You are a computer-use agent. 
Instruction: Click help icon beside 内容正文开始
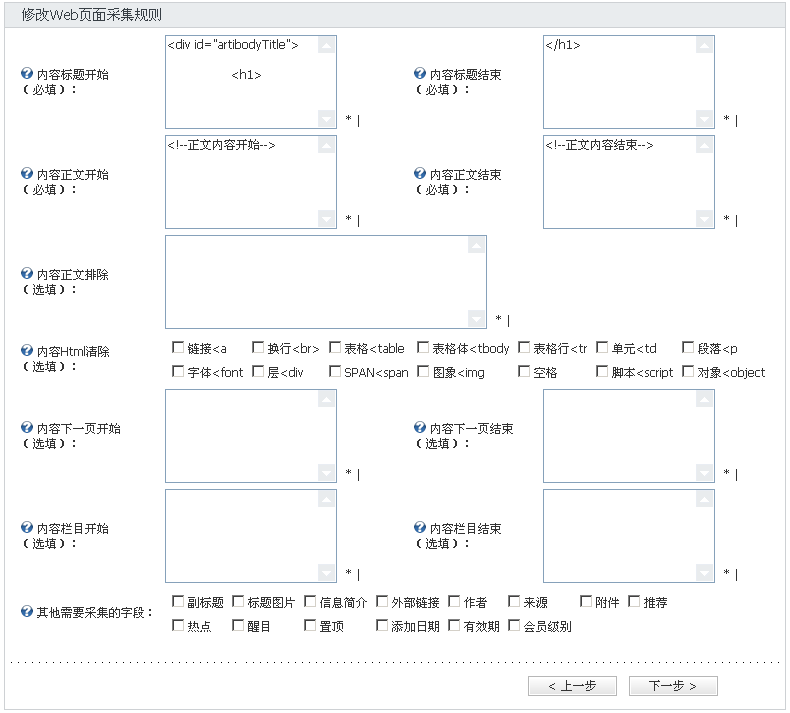[x=27, y=173]
